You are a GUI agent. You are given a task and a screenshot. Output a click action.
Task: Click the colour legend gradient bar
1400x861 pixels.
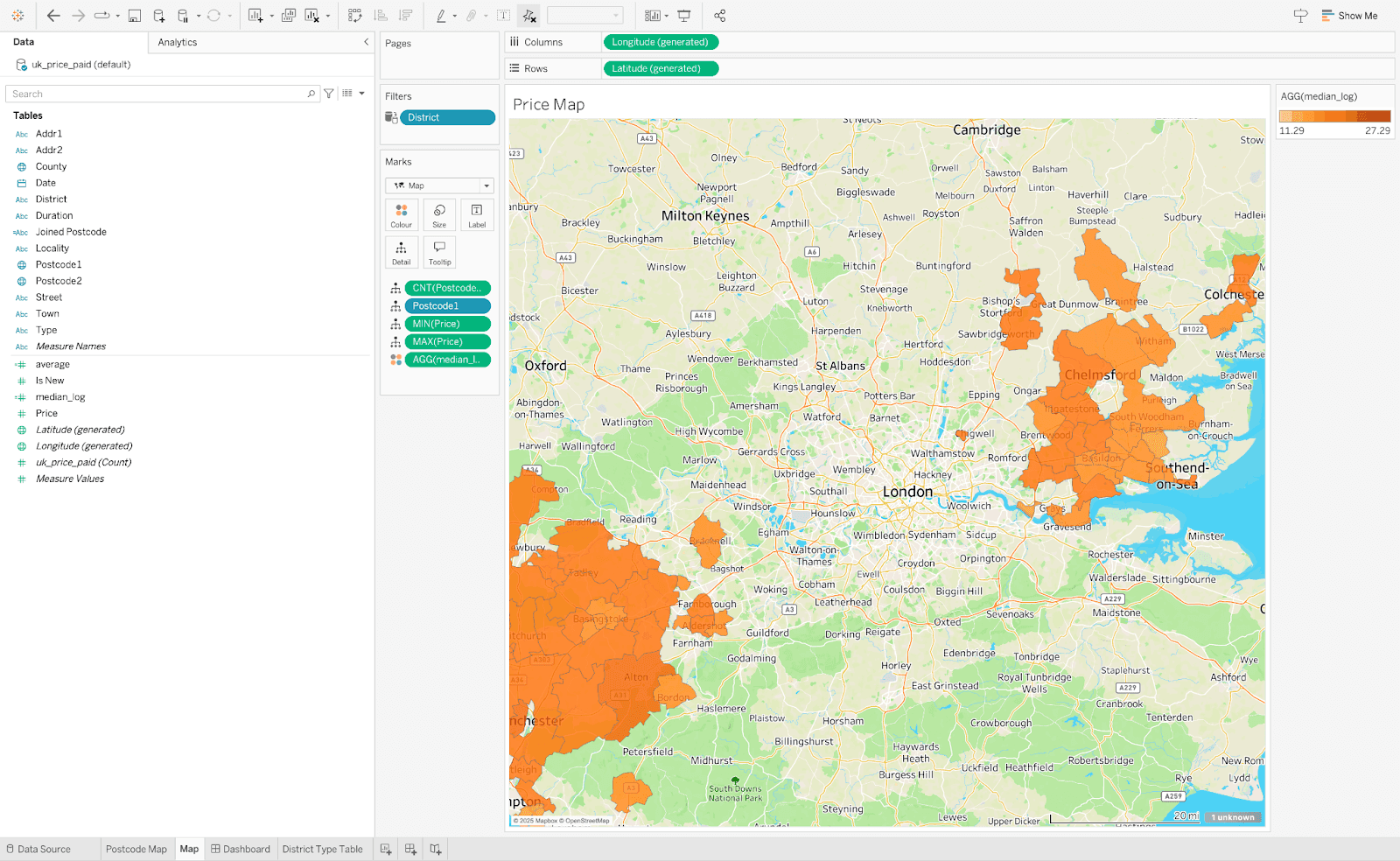1334,116
